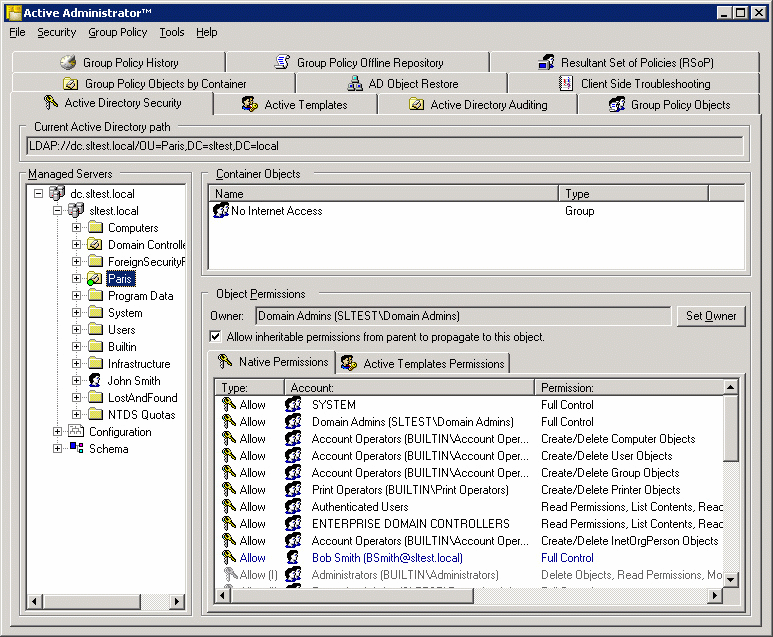
Task: Click the Group Policy Objects by Container icon
Action: point(70,84)
